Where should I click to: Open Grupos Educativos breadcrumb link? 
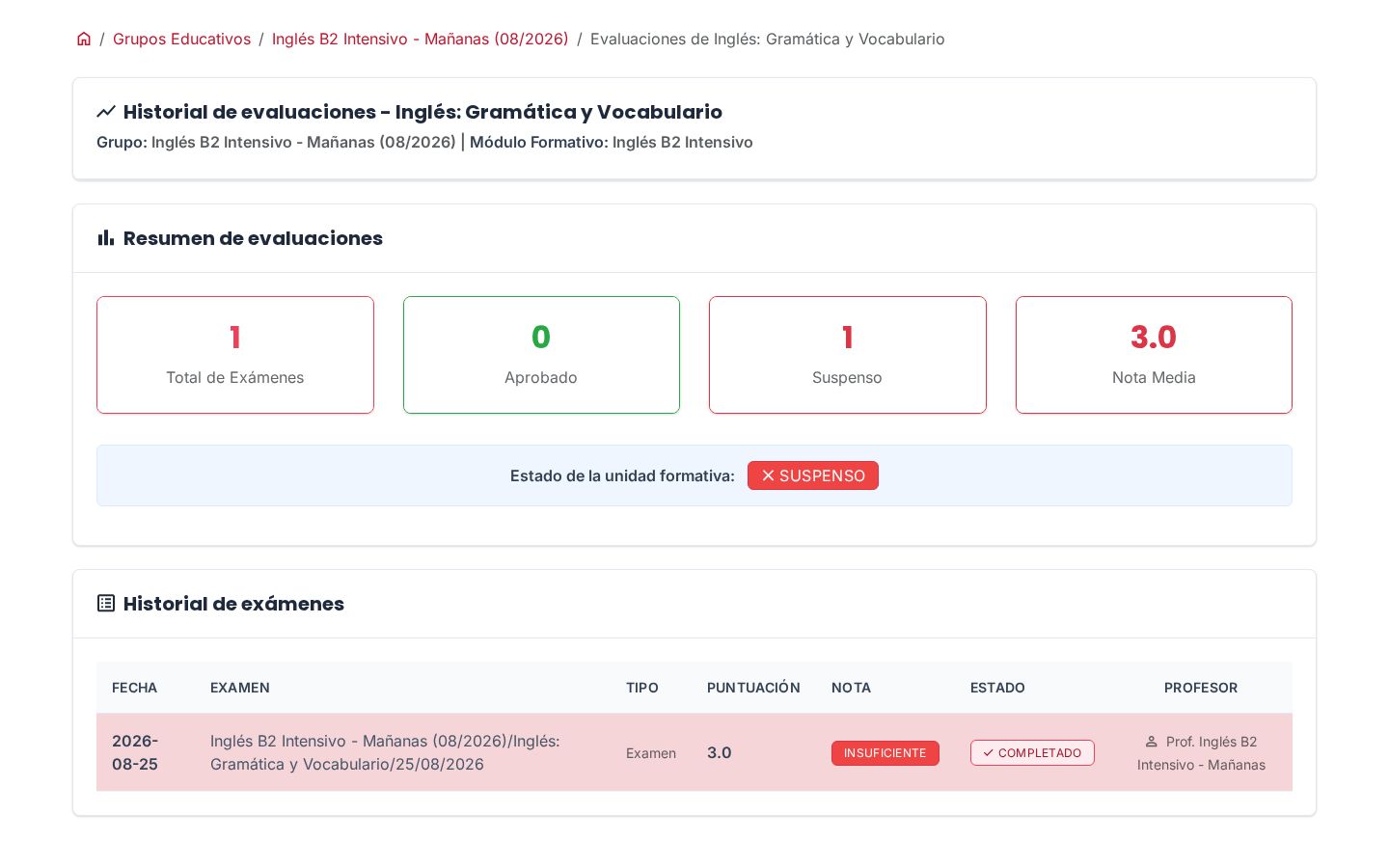(x=181, y=39)
